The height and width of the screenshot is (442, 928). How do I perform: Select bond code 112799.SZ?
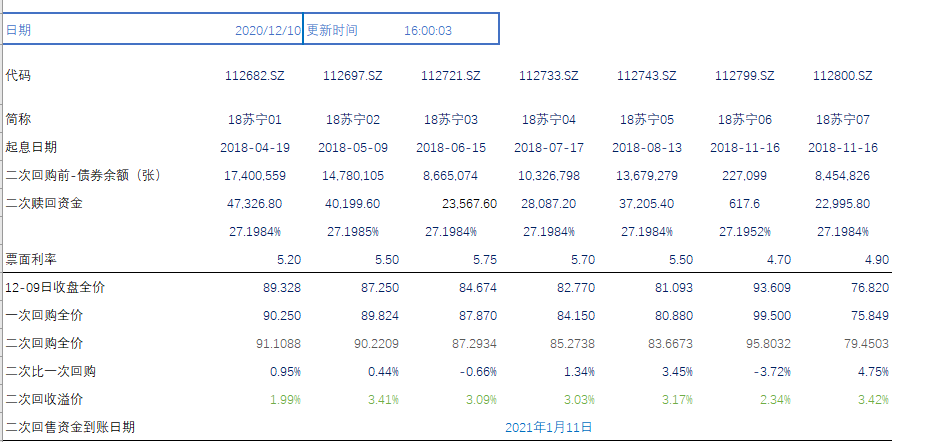click(x=745, y=76)
